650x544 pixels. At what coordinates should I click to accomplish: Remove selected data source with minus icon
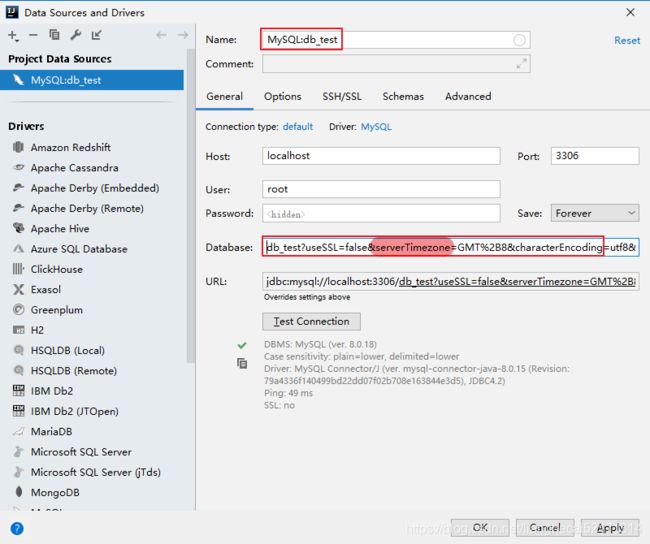(33, 36)
